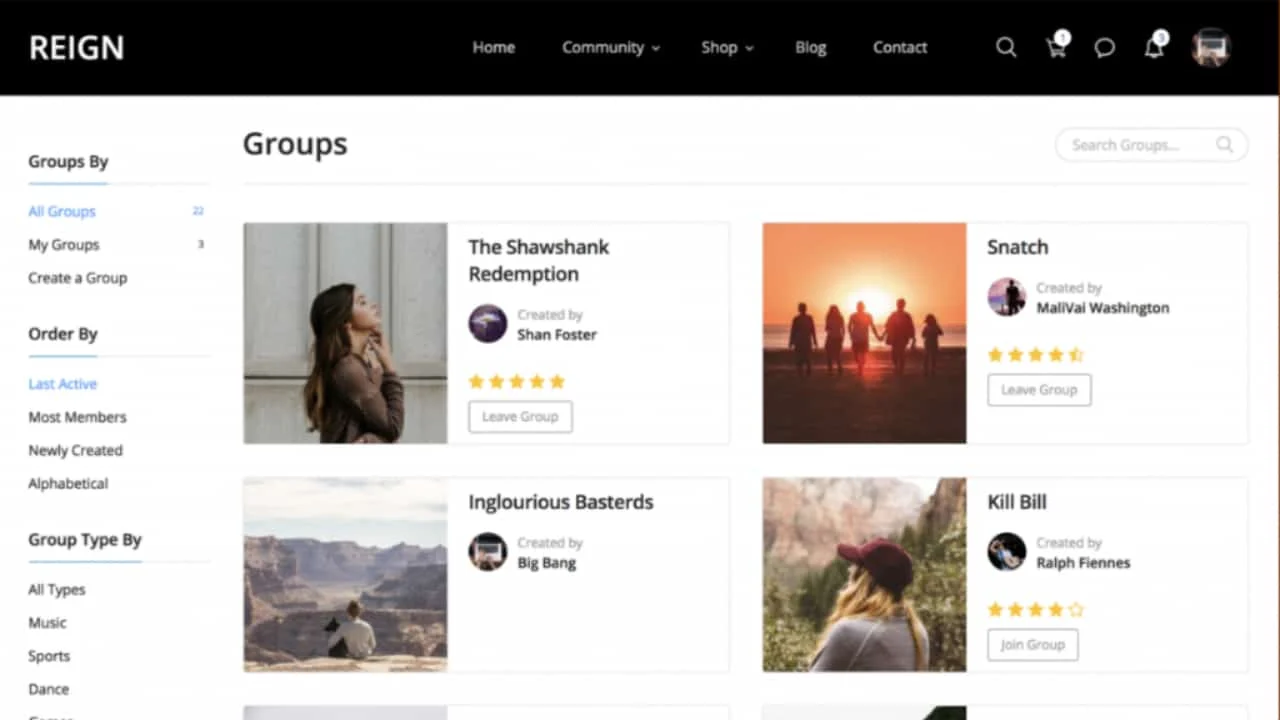The image size is (1280, 720).
Task: Open the Snatch sunset thumbnail
Action: 864,333
